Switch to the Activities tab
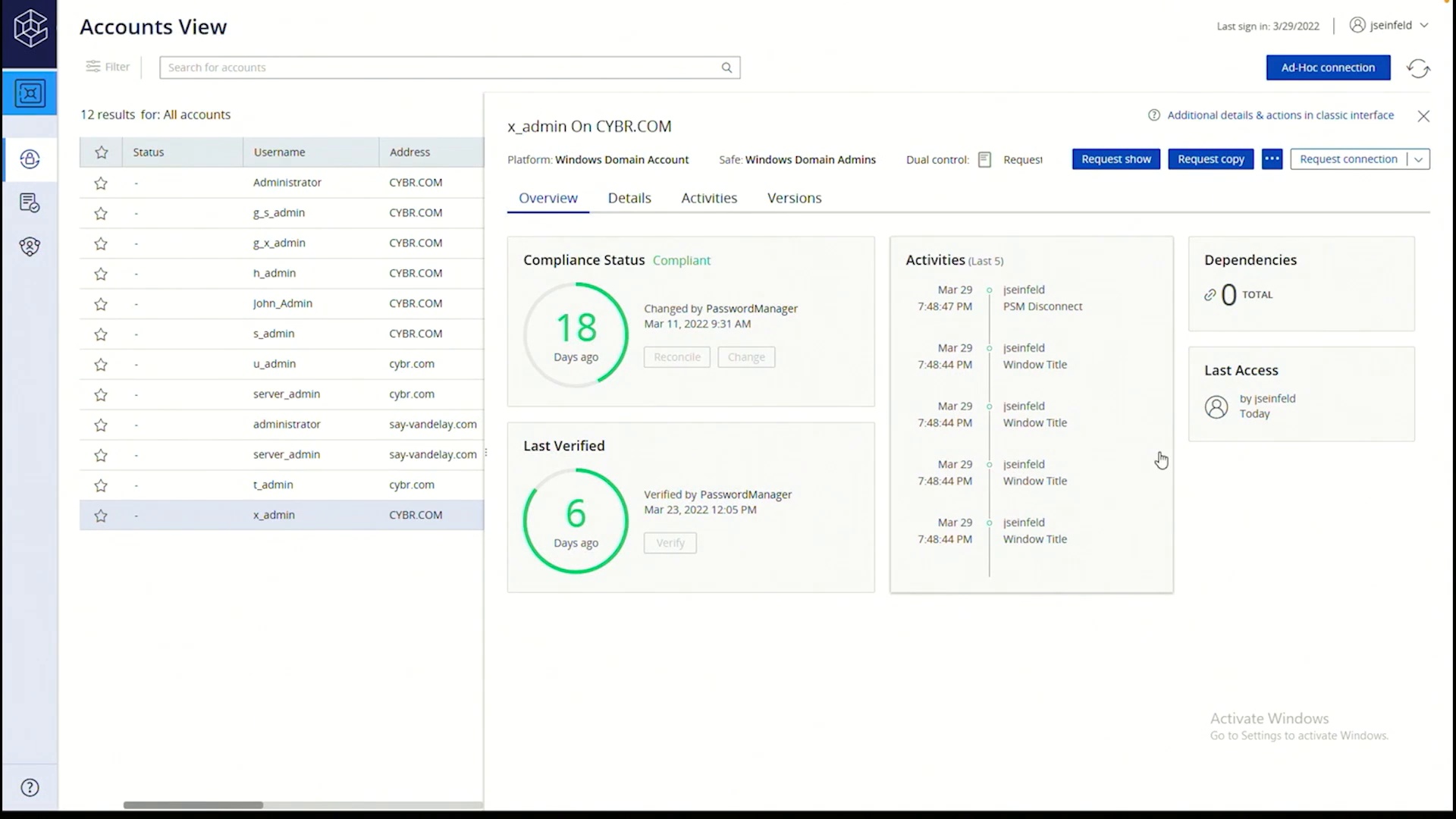Screen dimensions: 1456x819 coord(708,198)
